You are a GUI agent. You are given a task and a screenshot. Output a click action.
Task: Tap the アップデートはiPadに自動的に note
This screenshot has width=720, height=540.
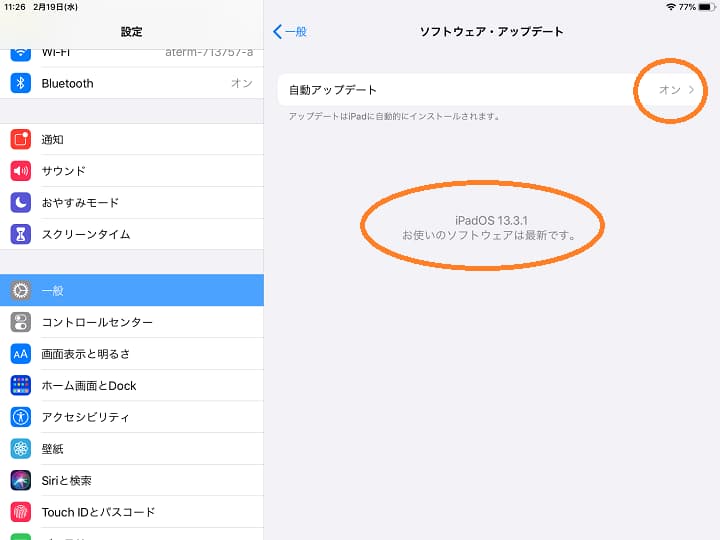[x=394, y=116]
